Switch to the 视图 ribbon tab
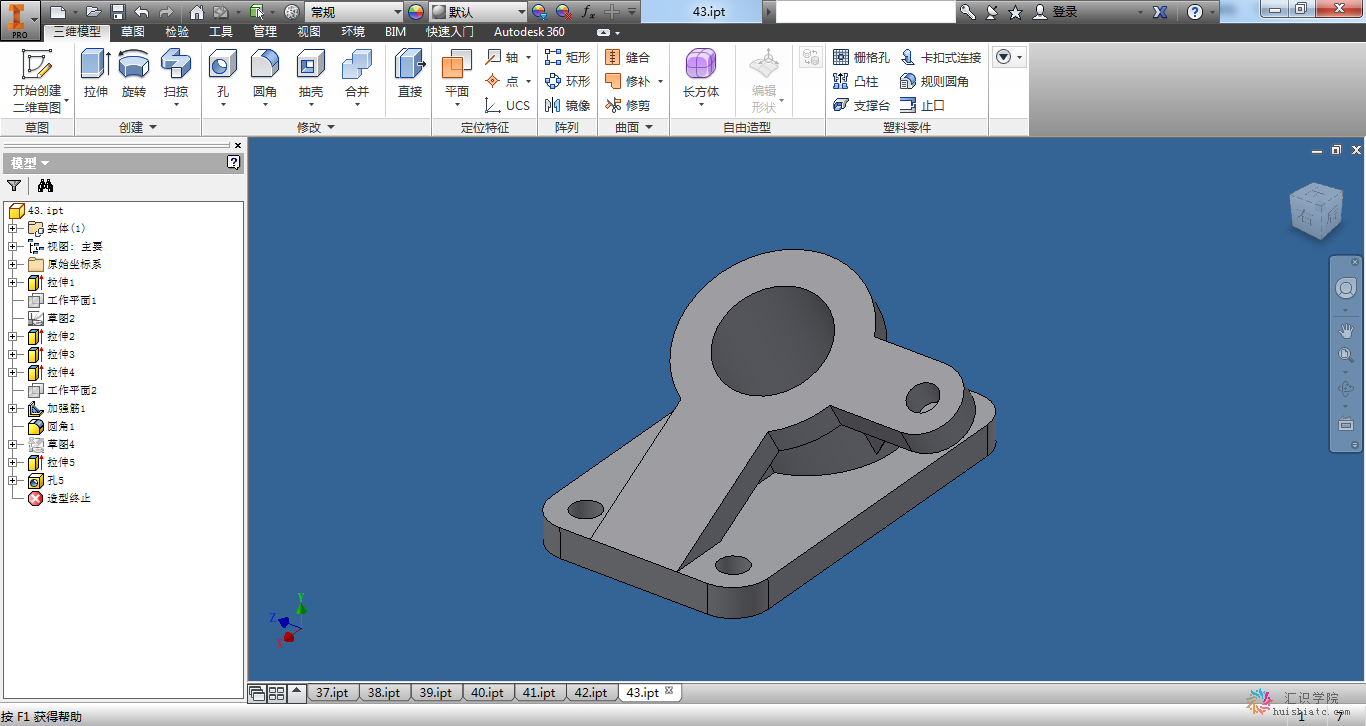This screenshot has width=1366, height=726. click(x=309, y=31)
